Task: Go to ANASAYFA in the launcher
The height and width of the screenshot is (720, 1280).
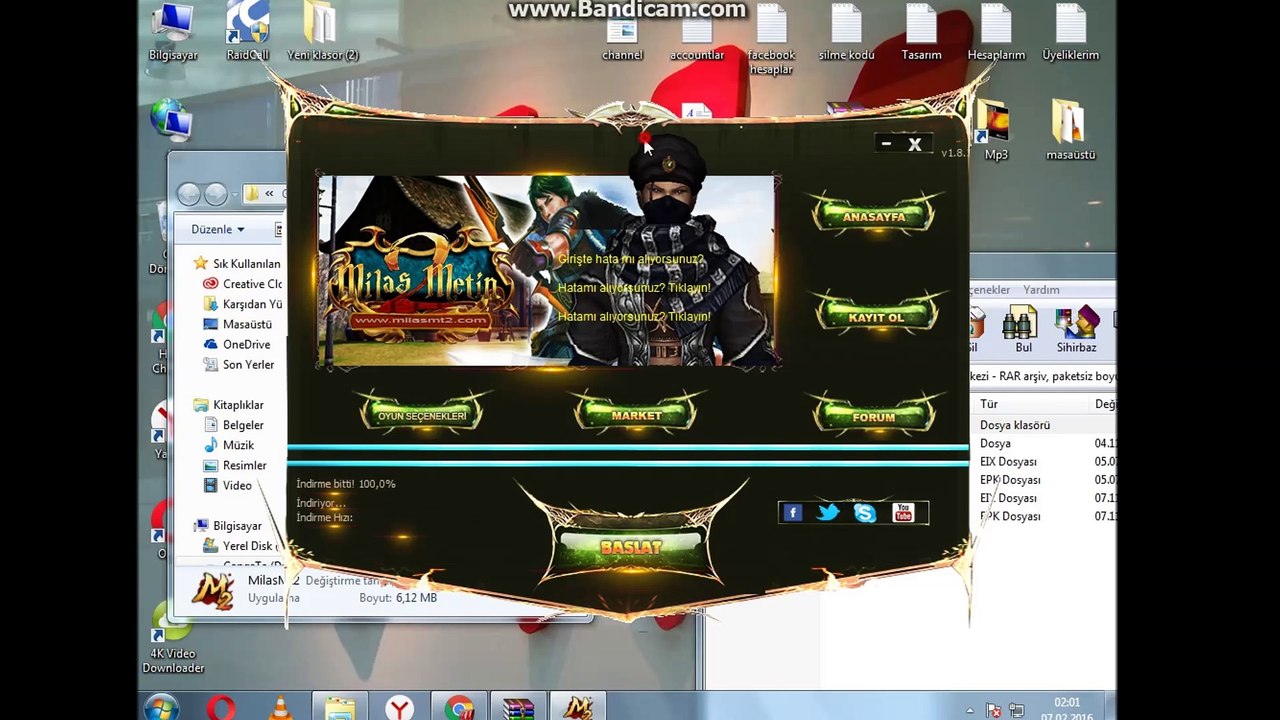Action: [x=873, y=216]
